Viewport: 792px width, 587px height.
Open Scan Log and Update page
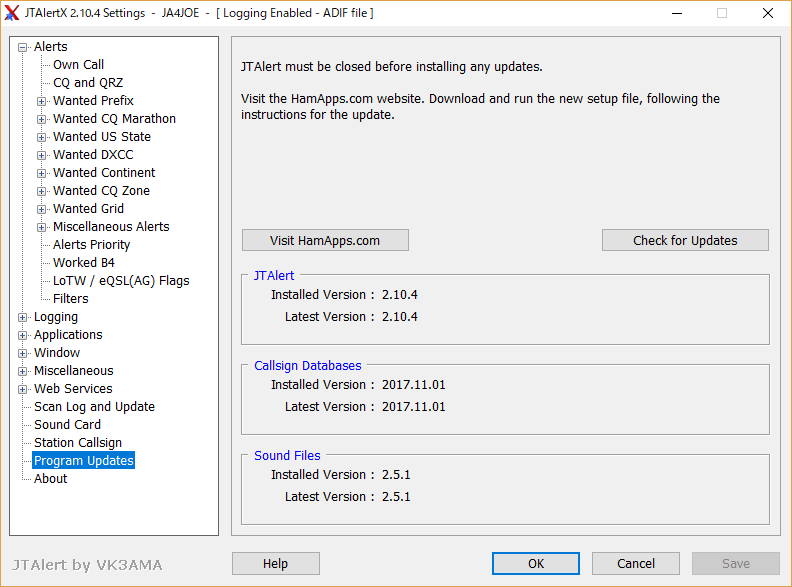point(94,407)
